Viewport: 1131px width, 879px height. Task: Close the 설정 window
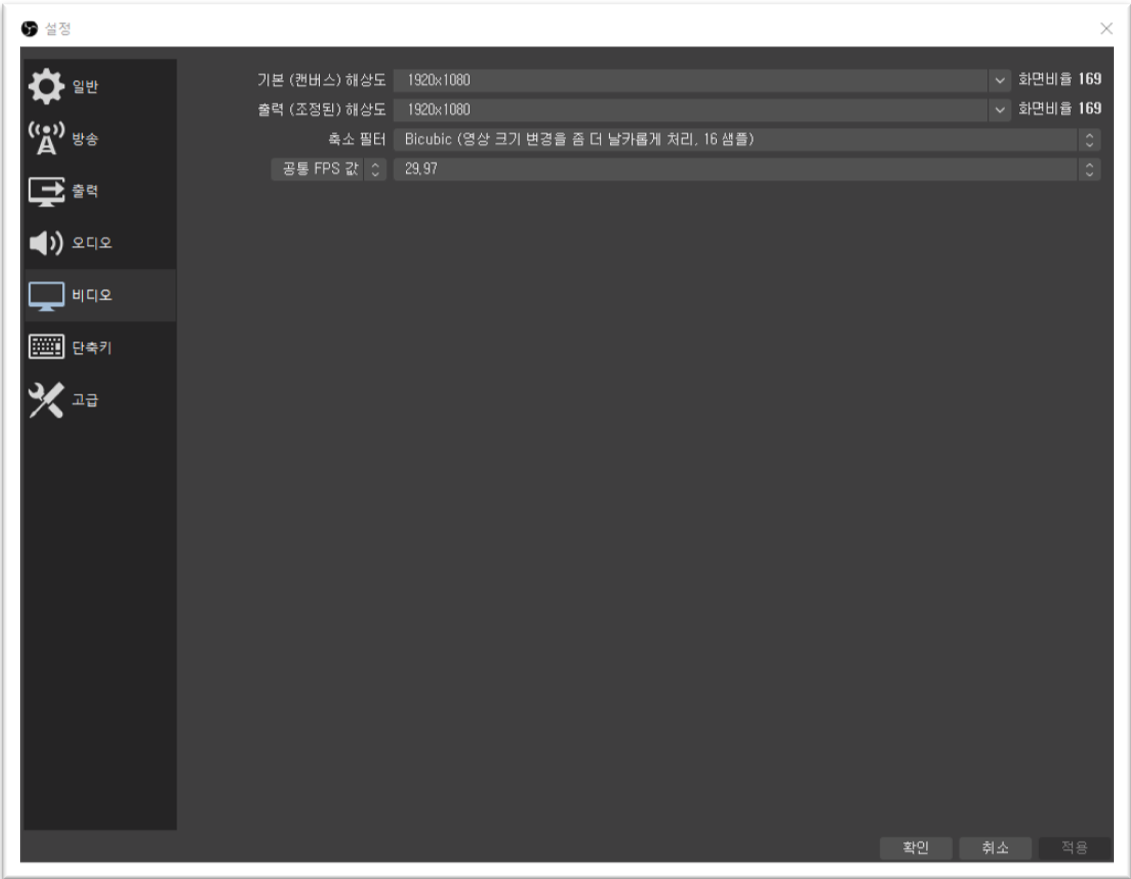[1106, 28]
